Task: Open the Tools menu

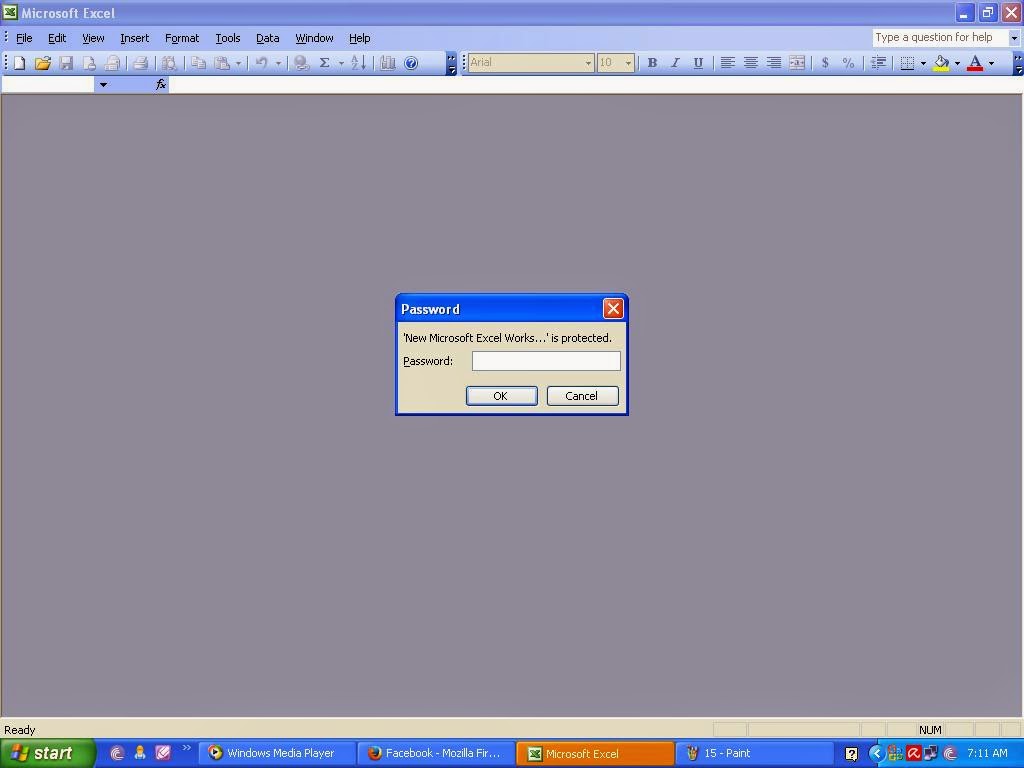Action: 228,38
